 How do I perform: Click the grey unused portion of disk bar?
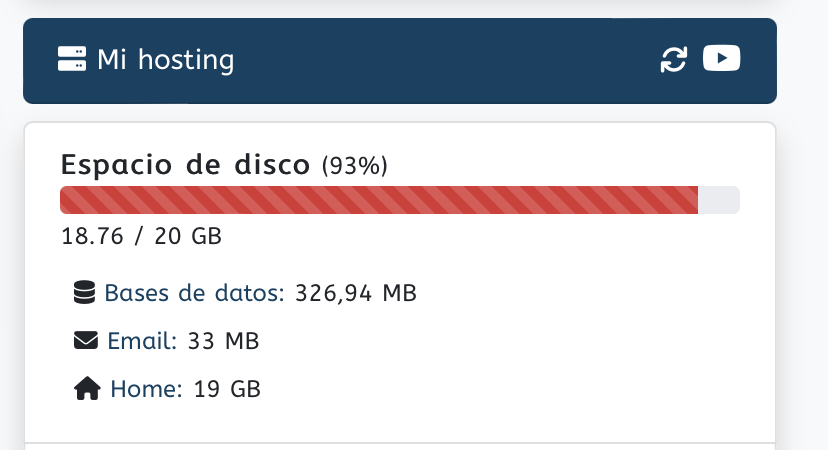click(x=719, y=200)
